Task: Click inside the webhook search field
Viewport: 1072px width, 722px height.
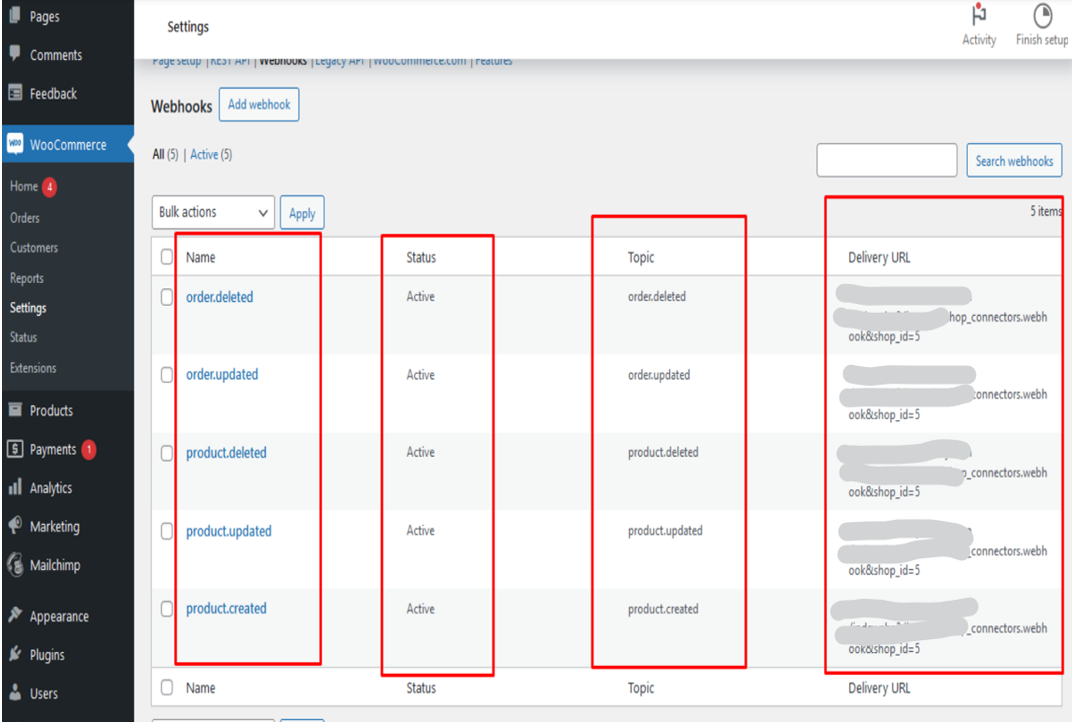Action: [886, 160]
